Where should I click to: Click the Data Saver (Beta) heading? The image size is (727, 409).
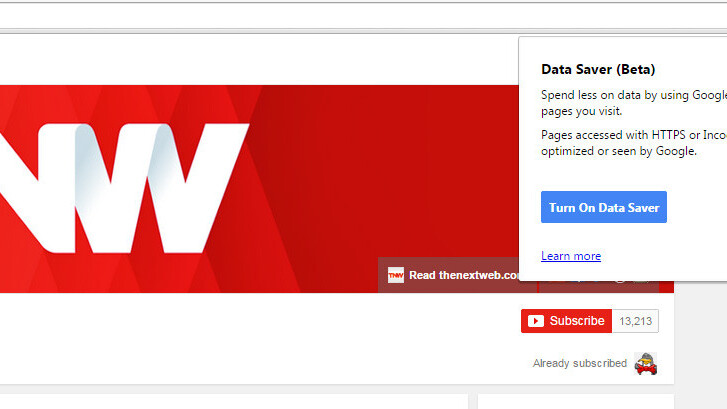click(598, 70)
